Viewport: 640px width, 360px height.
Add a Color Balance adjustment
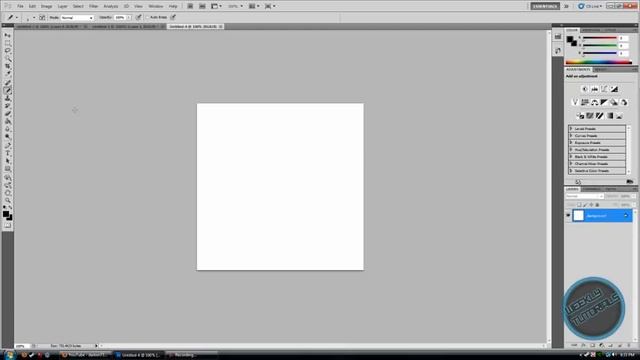594,102
